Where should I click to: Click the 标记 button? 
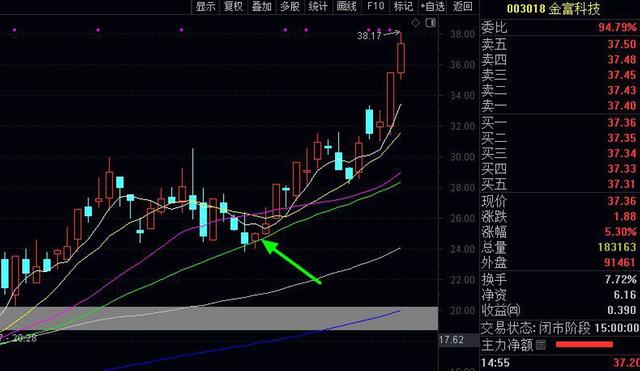403,7
